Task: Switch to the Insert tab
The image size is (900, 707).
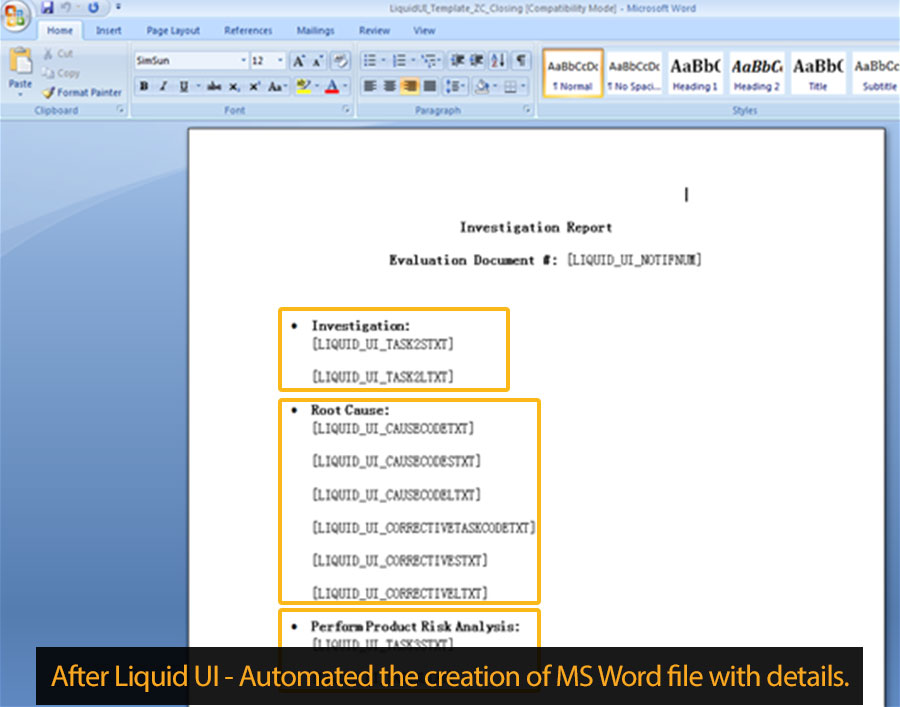Action: (108, 31)
